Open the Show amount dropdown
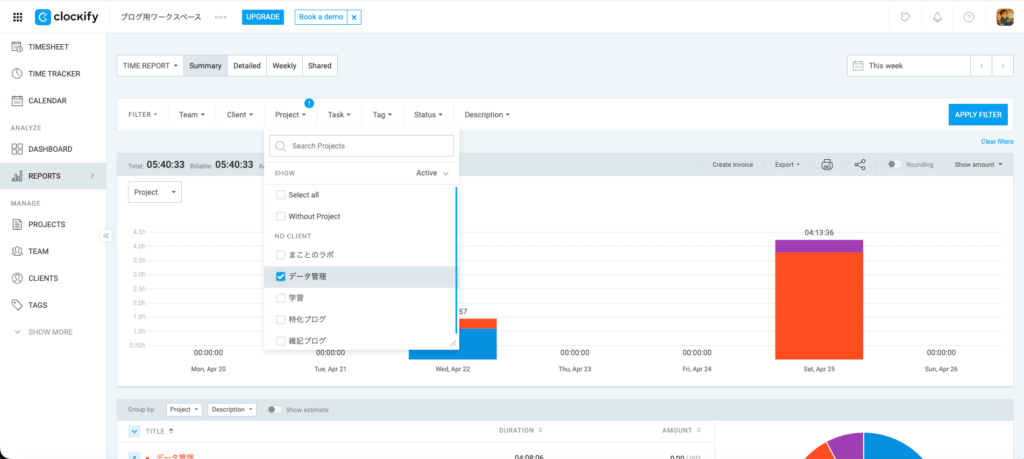 977,164
